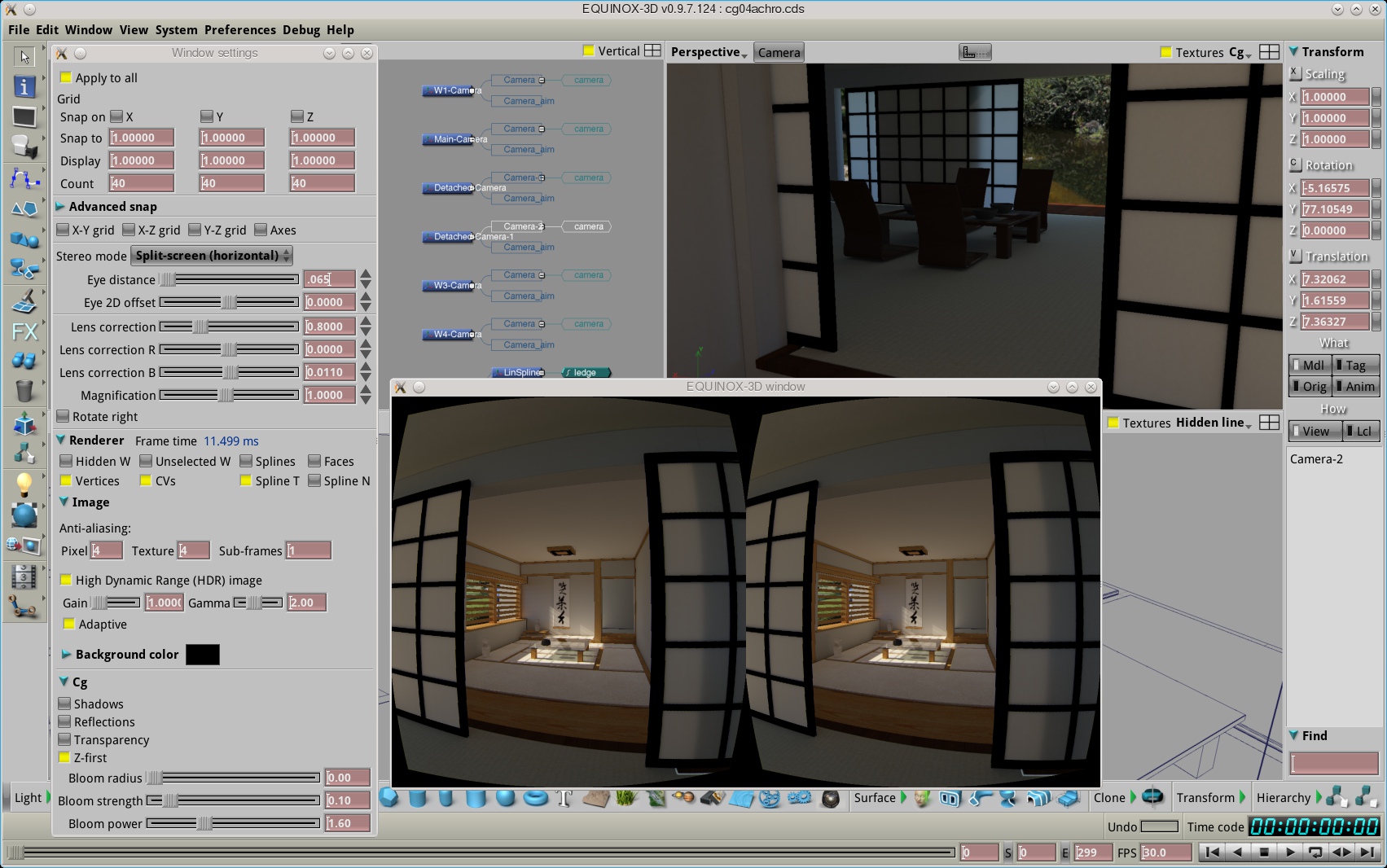Open the FX tools
Screen dimensions: 1387x868
24,331
